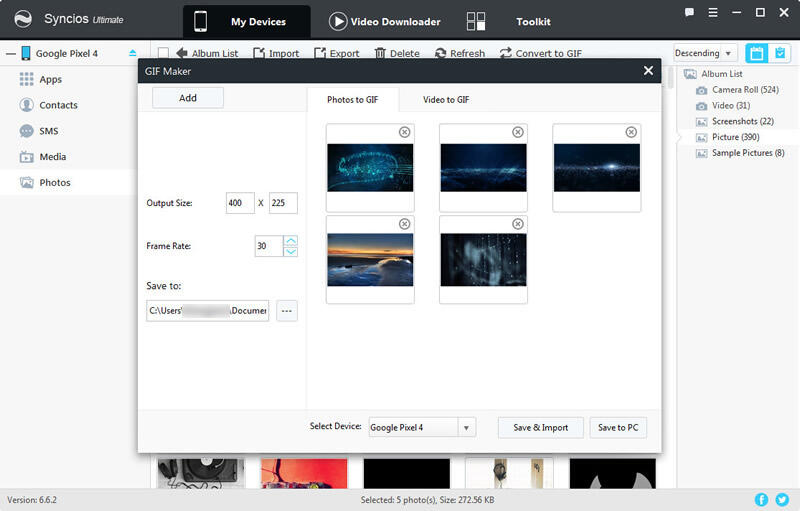Click Convert to GIF in toolbar
The height and width of the screenshot is (511, 800).
point(541,53)
